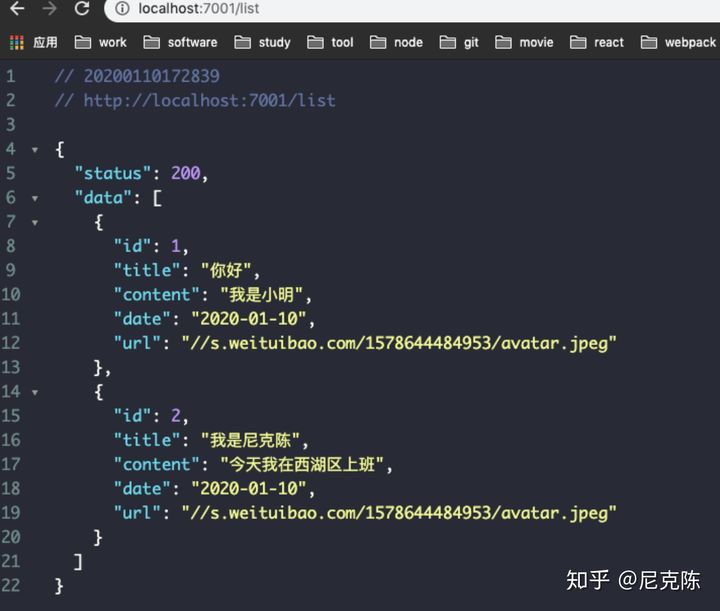Viewport: 720px width, 611px height.
Task: Collapse the second object on line 14
Action: (35, 393)
